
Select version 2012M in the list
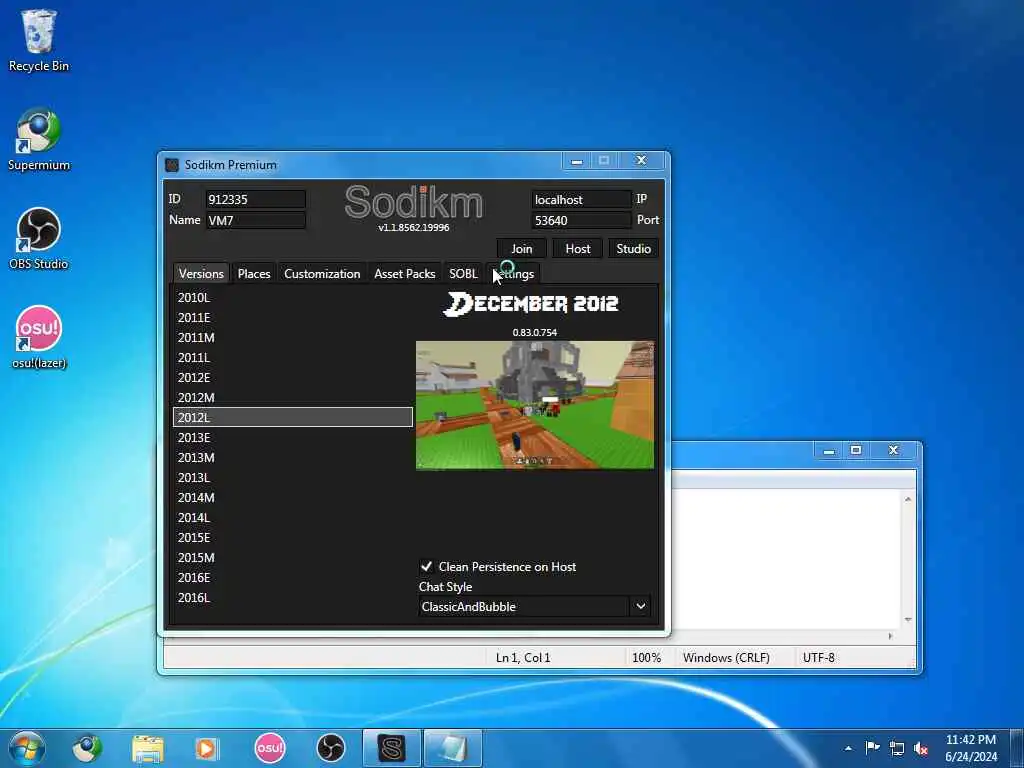pos(293,397)
